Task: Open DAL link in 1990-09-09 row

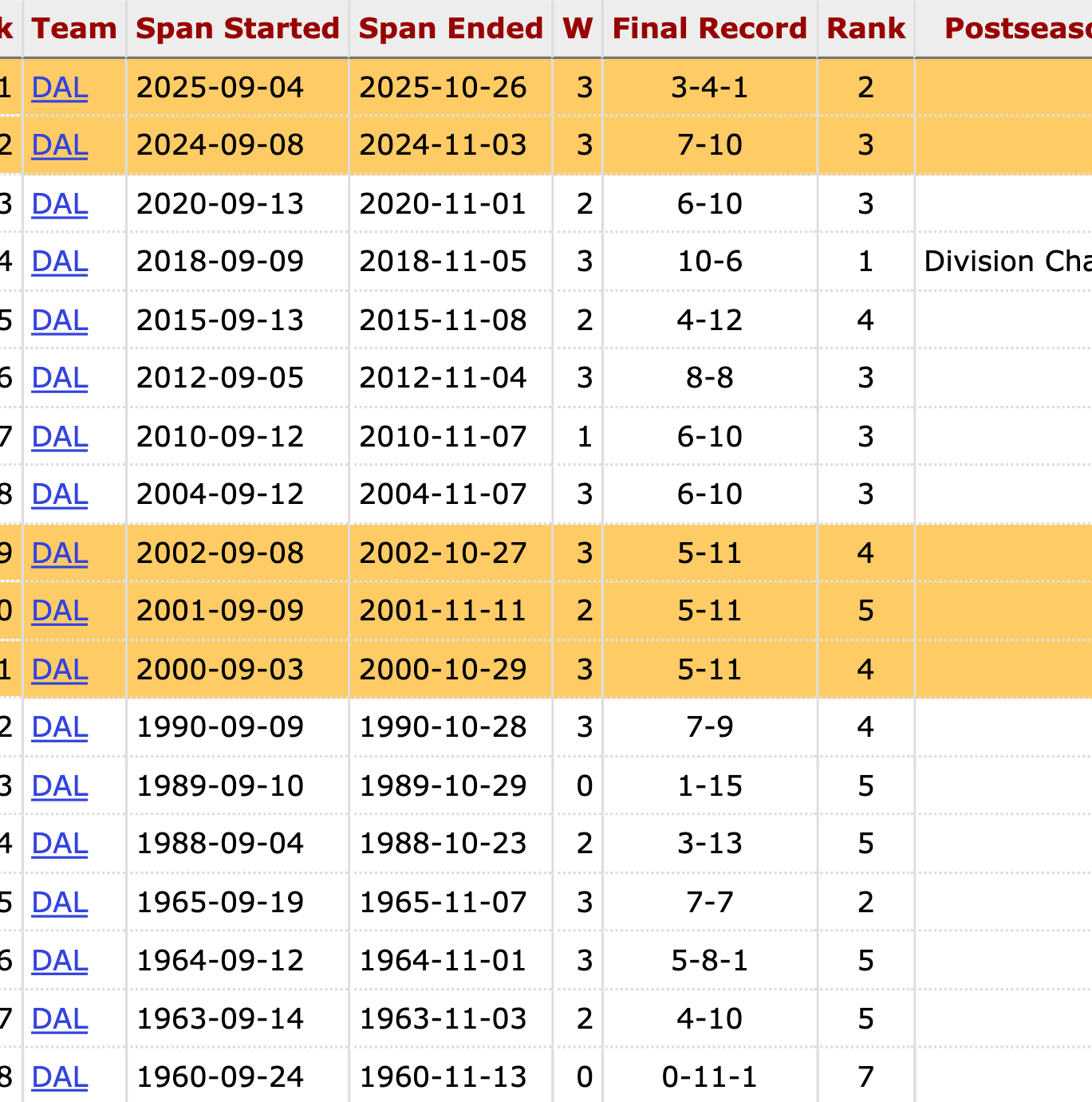Action: pos(59,727)
